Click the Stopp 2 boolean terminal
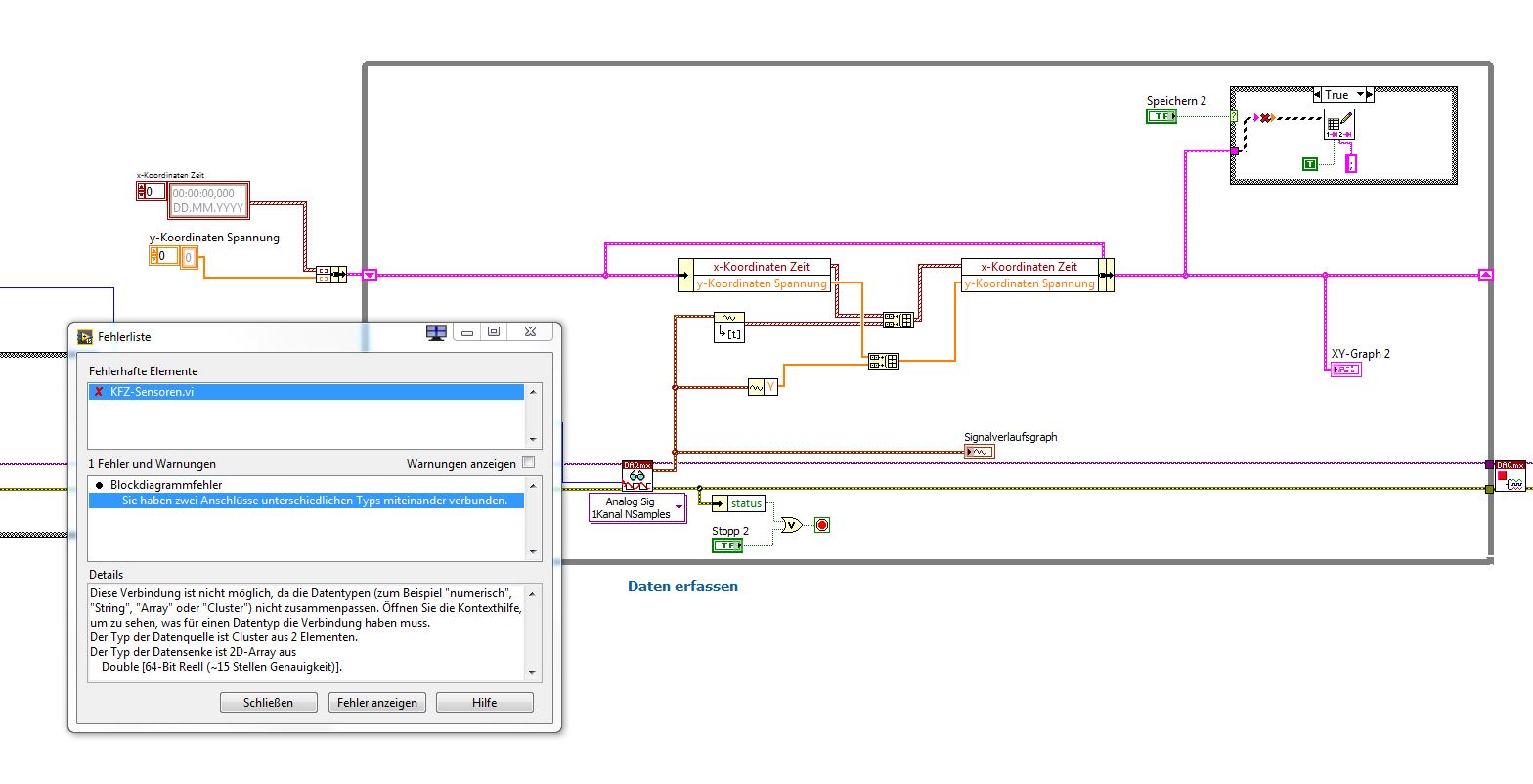The height and width of the screenshot is (784, 1533). (727, 544)
